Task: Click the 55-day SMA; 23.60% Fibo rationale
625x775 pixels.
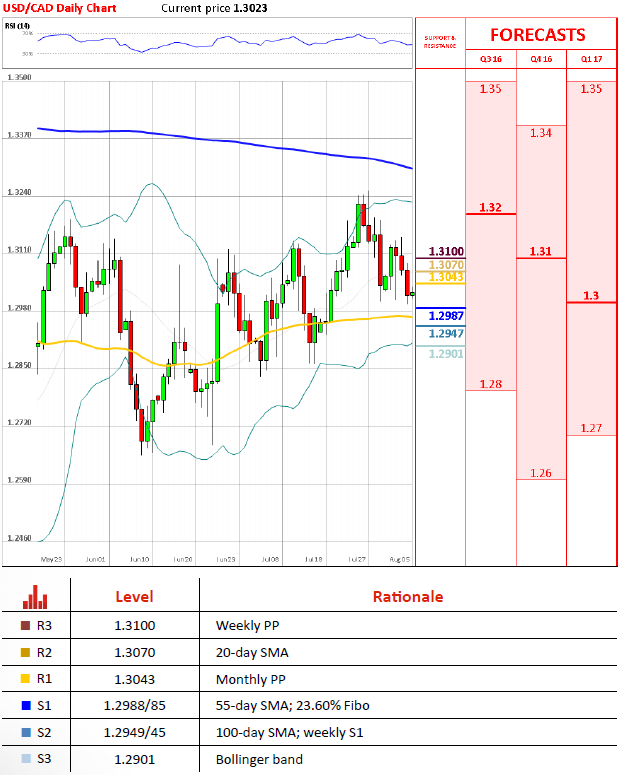Action: point(292,705)
